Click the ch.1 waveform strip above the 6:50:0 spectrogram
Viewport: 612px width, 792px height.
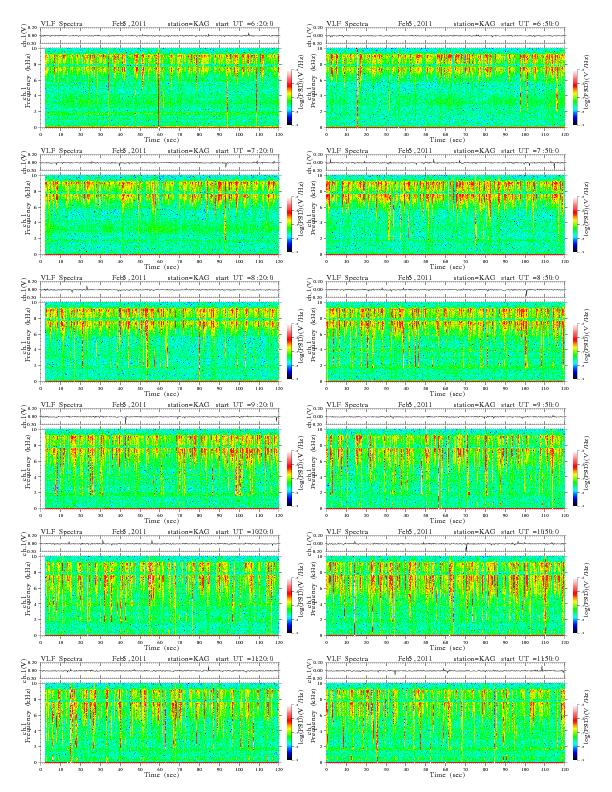pos(445,36)
